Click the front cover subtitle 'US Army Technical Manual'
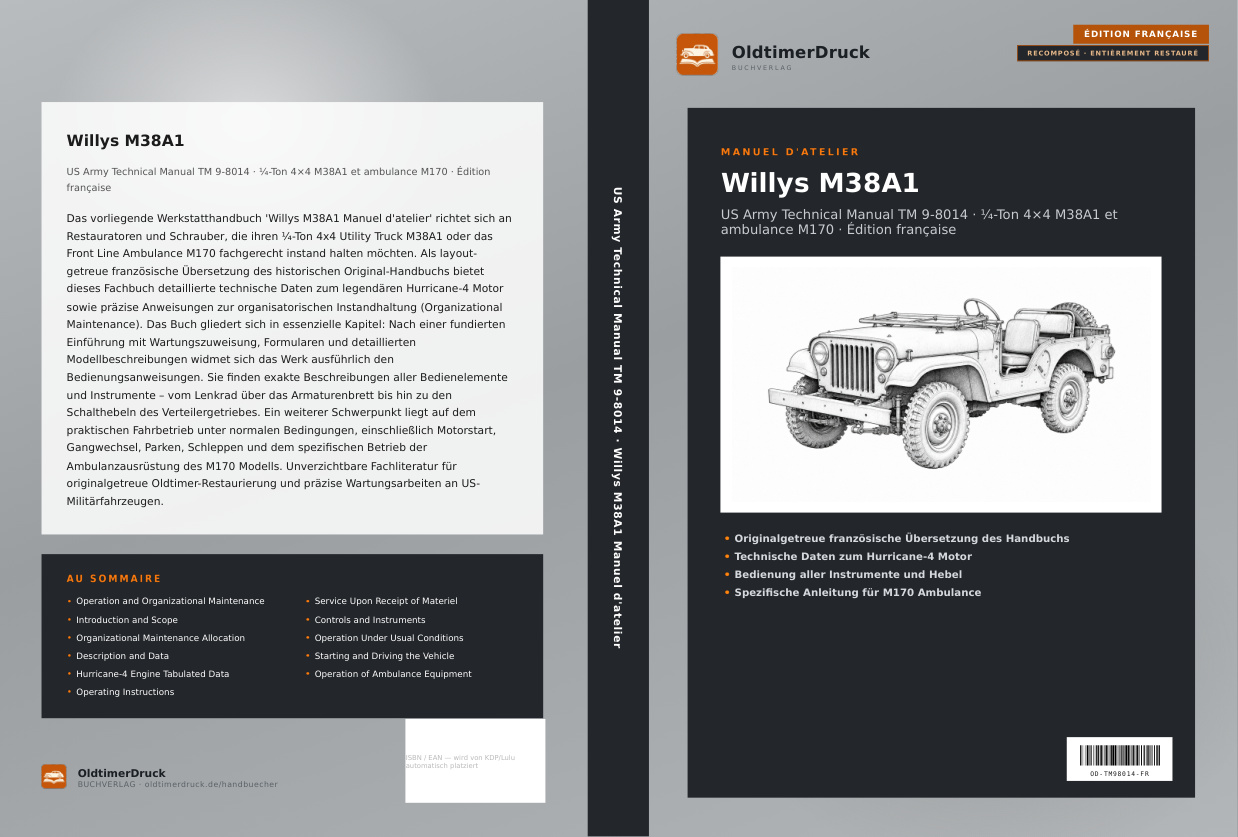Viewport: 1238px width, 837px height. [x=919, y=222]
